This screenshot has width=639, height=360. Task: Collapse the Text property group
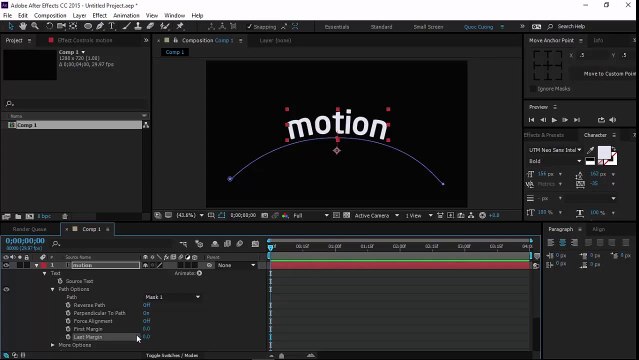(x=44, y=273)
